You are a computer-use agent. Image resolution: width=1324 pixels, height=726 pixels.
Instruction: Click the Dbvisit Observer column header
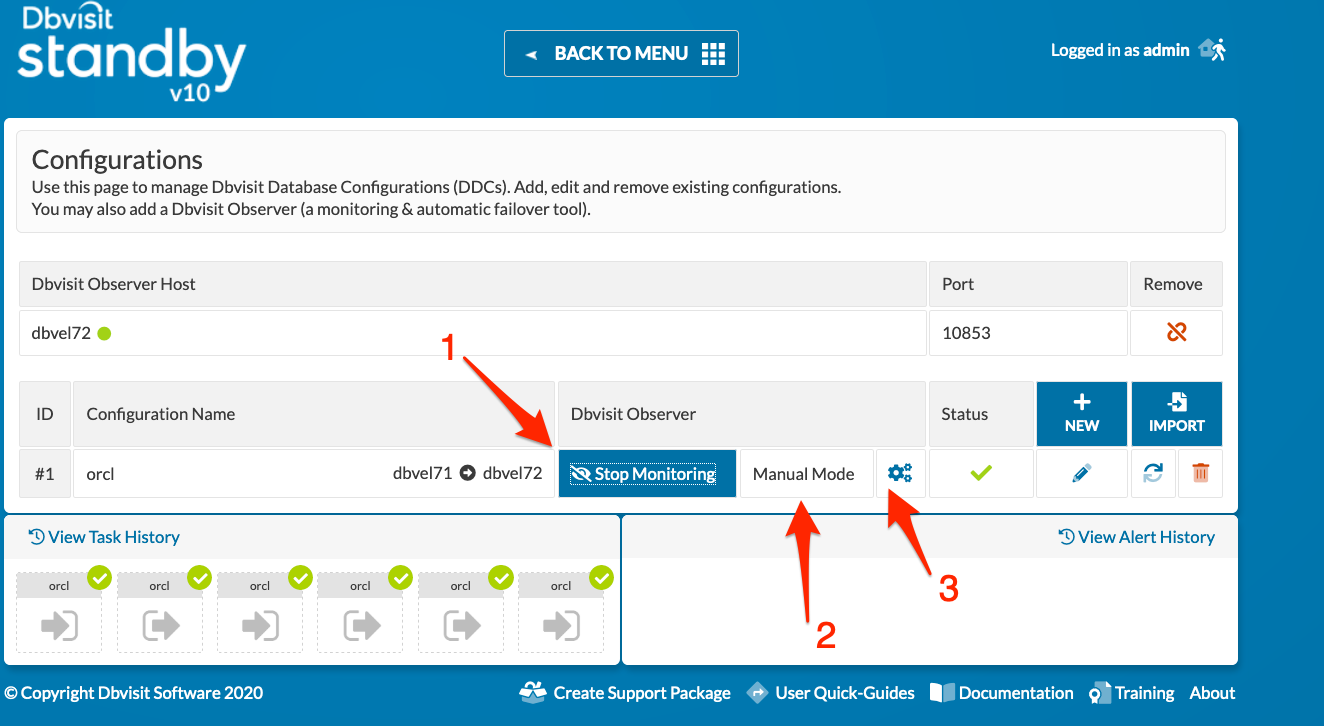[742, 414]
